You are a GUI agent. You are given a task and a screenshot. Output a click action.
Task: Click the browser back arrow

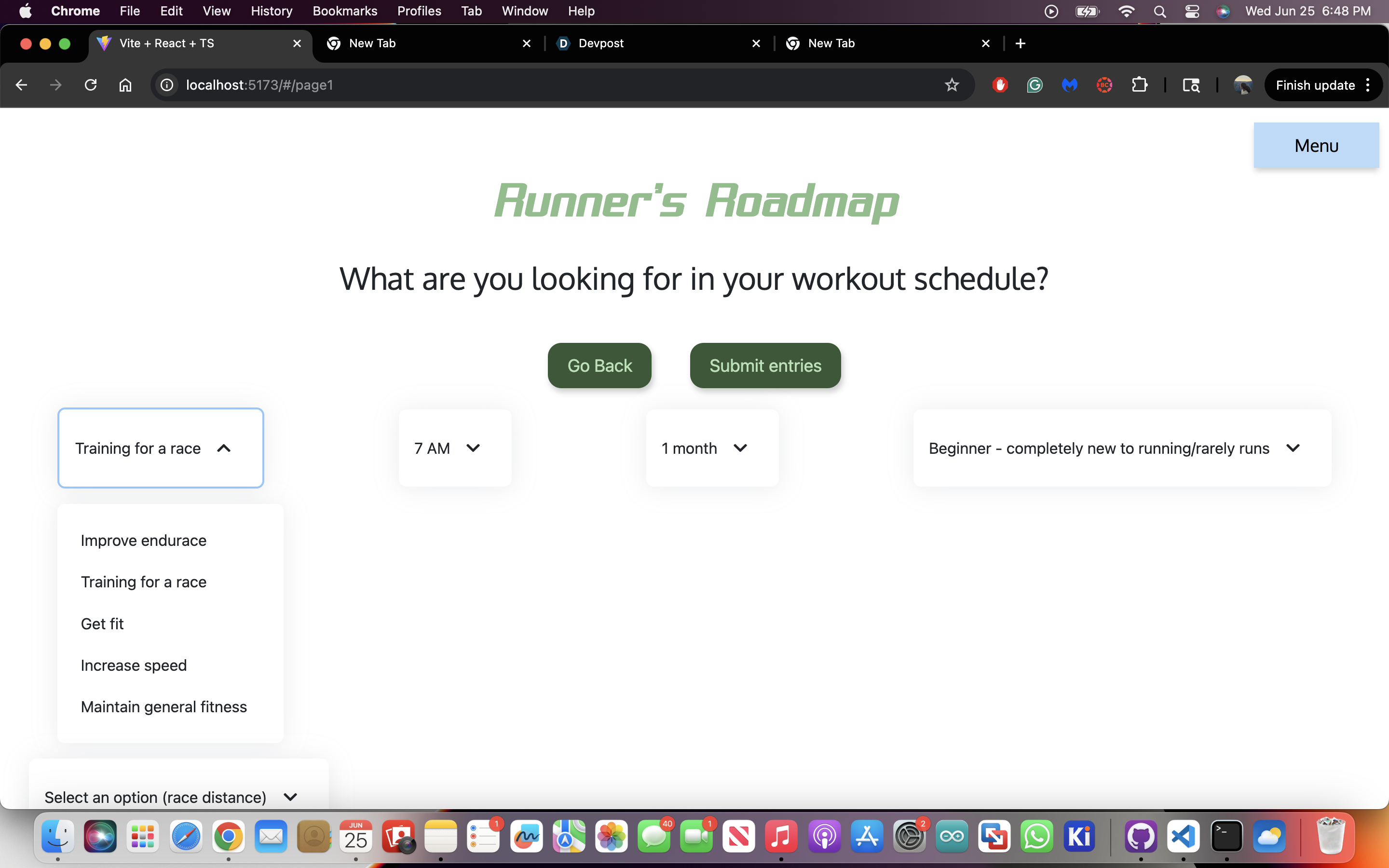coord(21,85)
